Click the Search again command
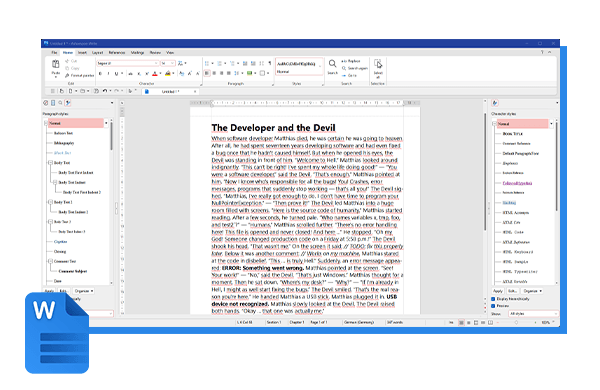Viewport: 600px width, 390px height. (354, 68)
